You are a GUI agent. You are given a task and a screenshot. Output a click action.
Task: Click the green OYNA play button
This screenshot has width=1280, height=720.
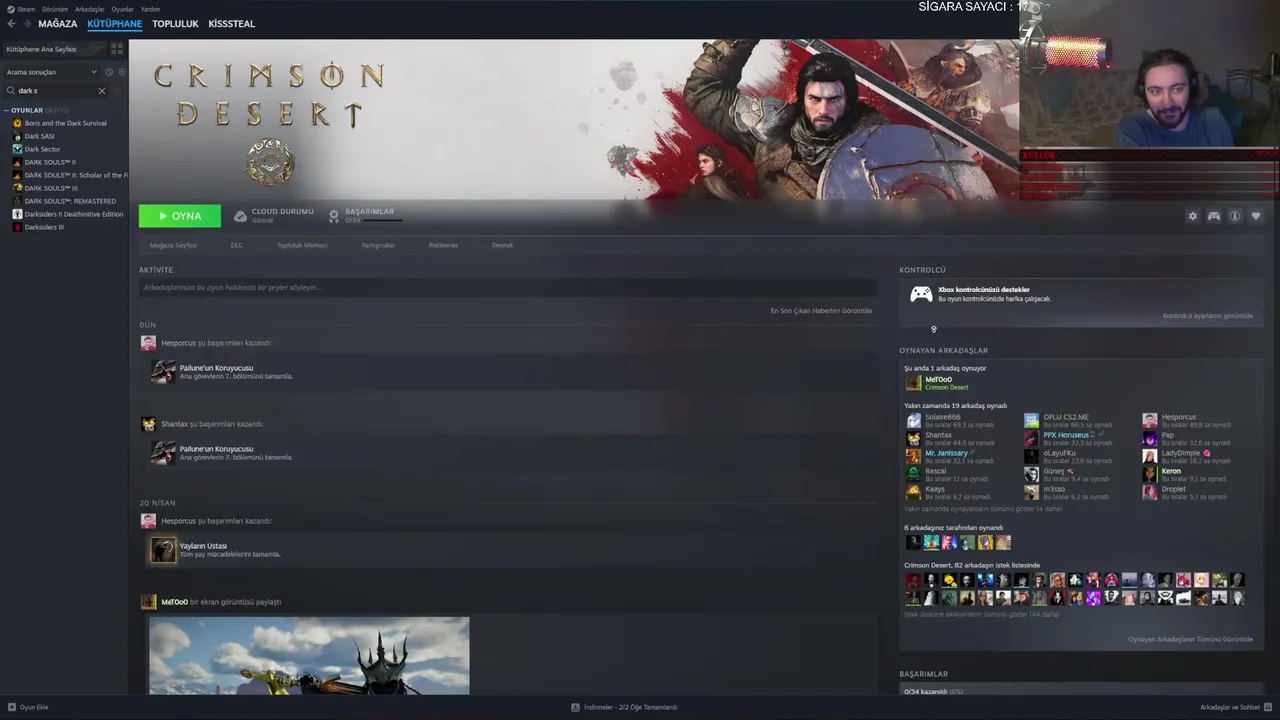click(x=180, y=216)
